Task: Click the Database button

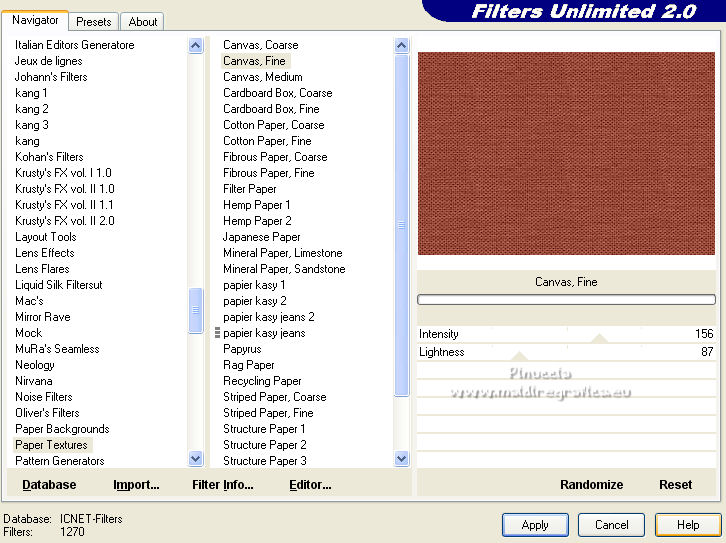Action: tap(49, 485)
